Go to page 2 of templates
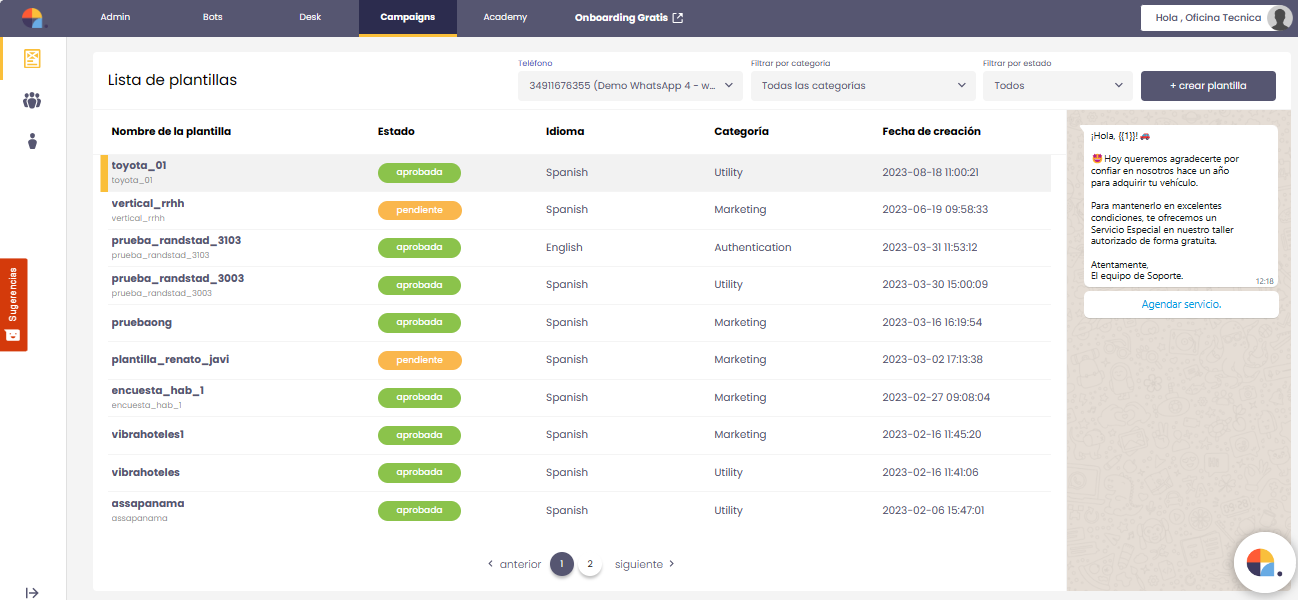 click(x=590, y=564)
